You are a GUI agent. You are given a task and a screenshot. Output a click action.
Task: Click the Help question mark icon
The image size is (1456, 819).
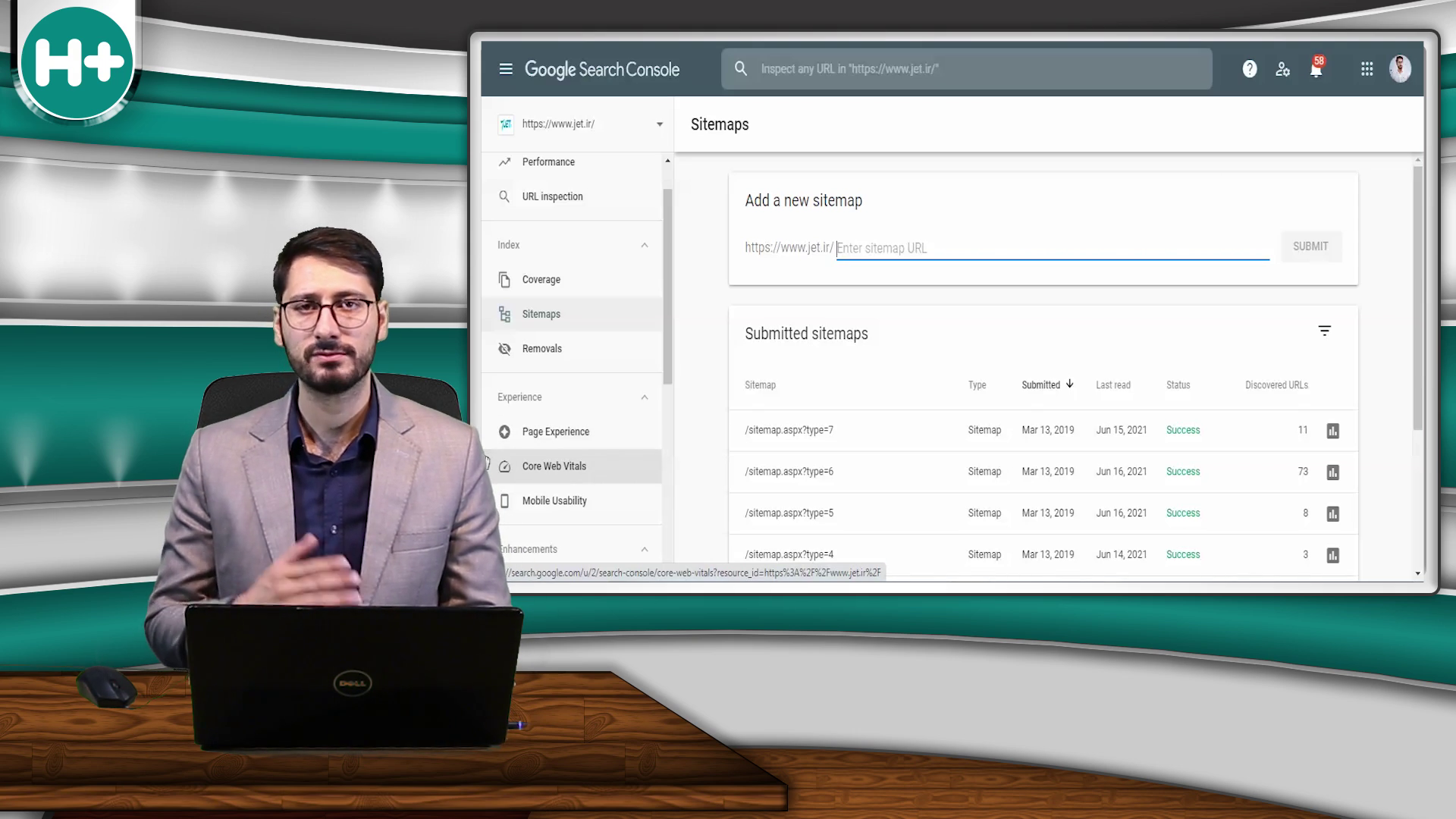click(1250, 69)
